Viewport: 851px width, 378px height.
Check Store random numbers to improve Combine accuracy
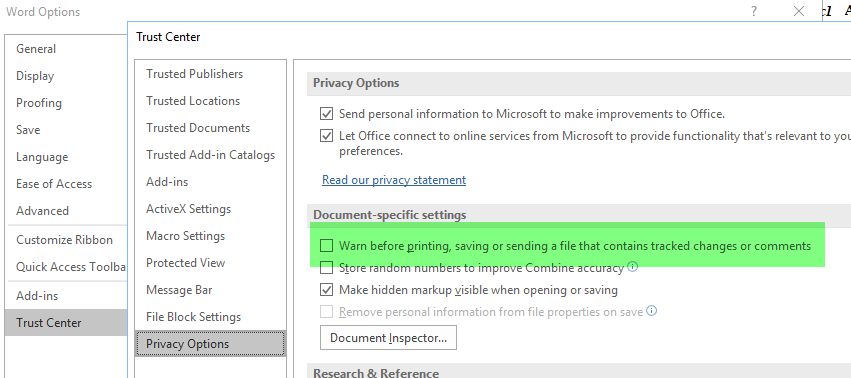326,268
